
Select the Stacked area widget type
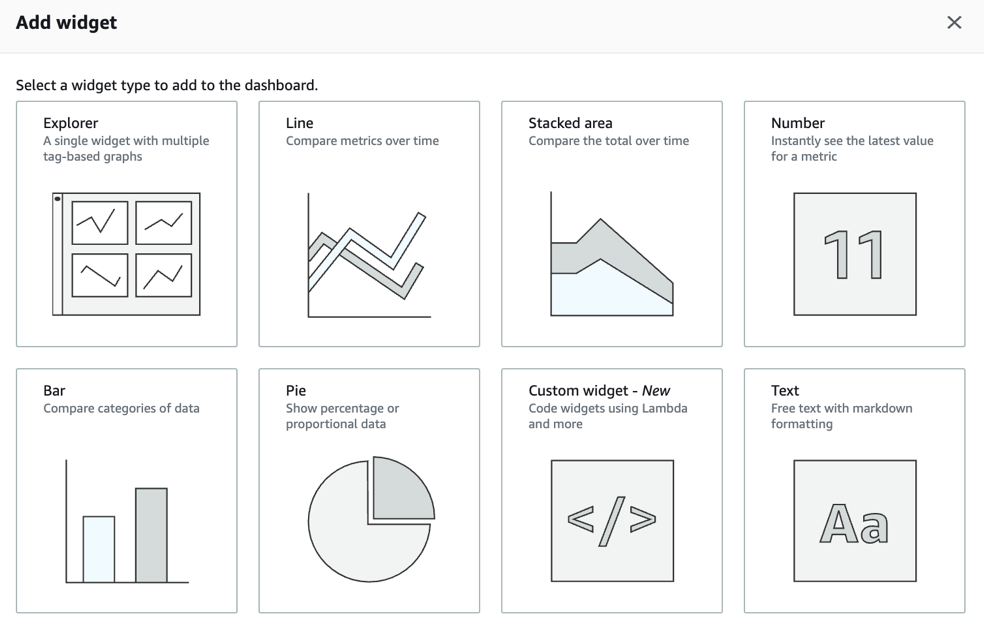pyautogui.click(x=611, y=222)
